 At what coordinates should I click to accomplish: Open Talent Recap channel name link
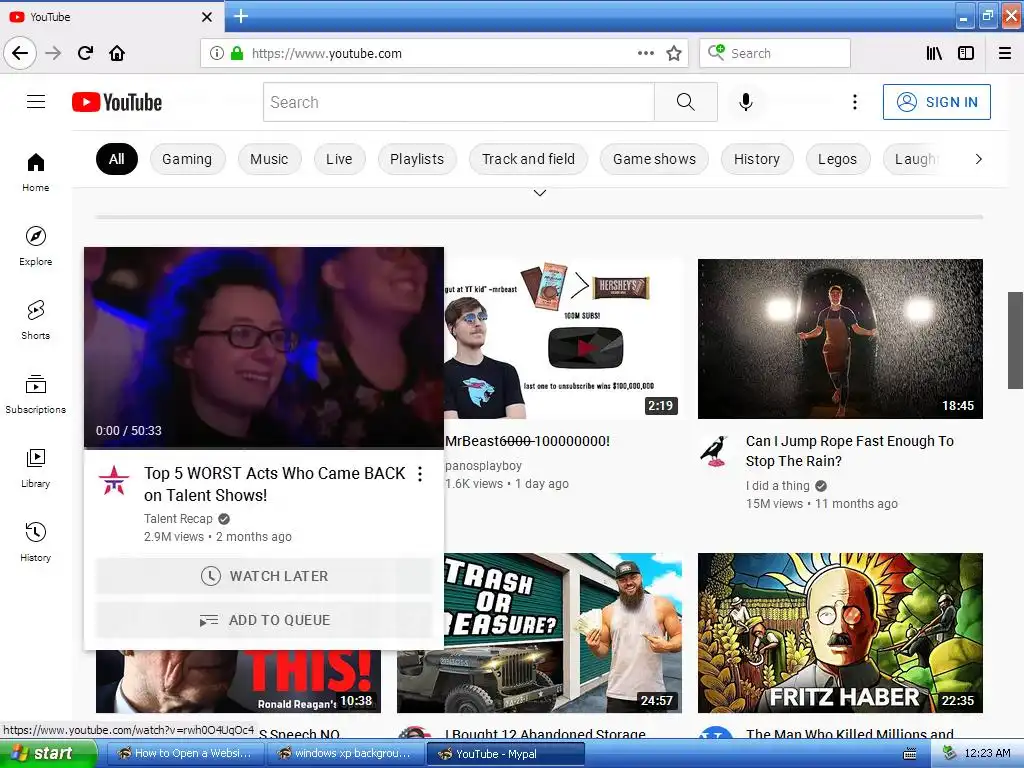coord(178,519)
